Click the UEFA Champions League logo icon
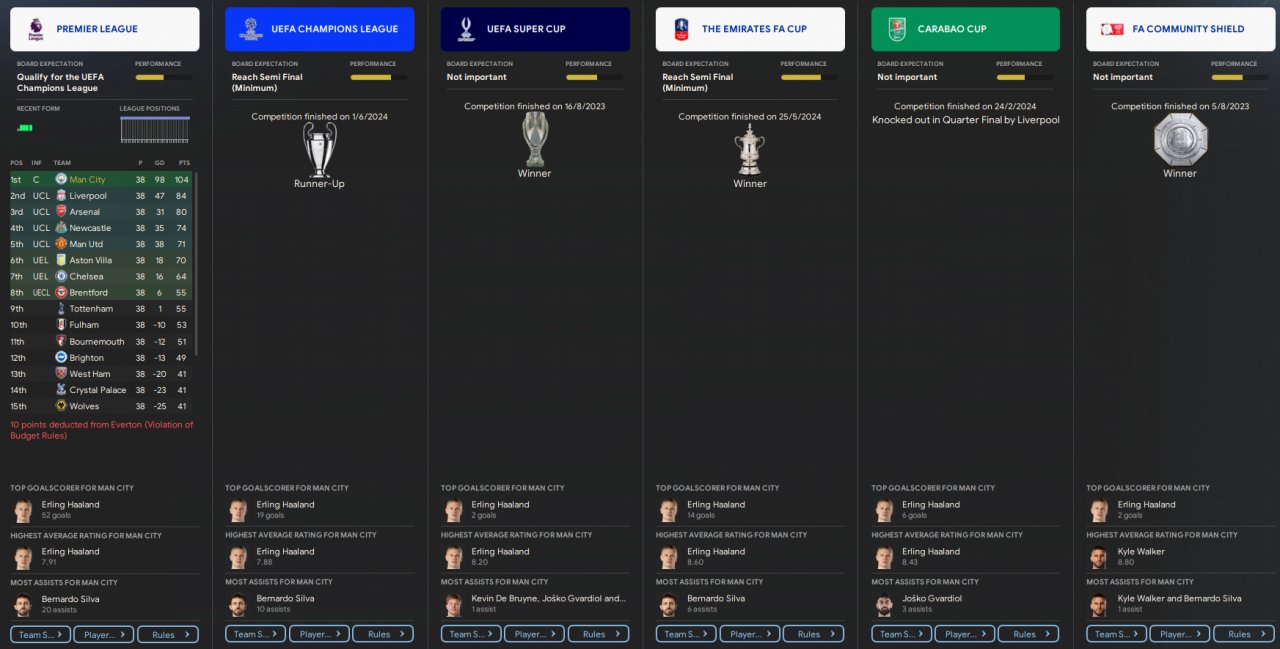 click(x=251, y=29)
